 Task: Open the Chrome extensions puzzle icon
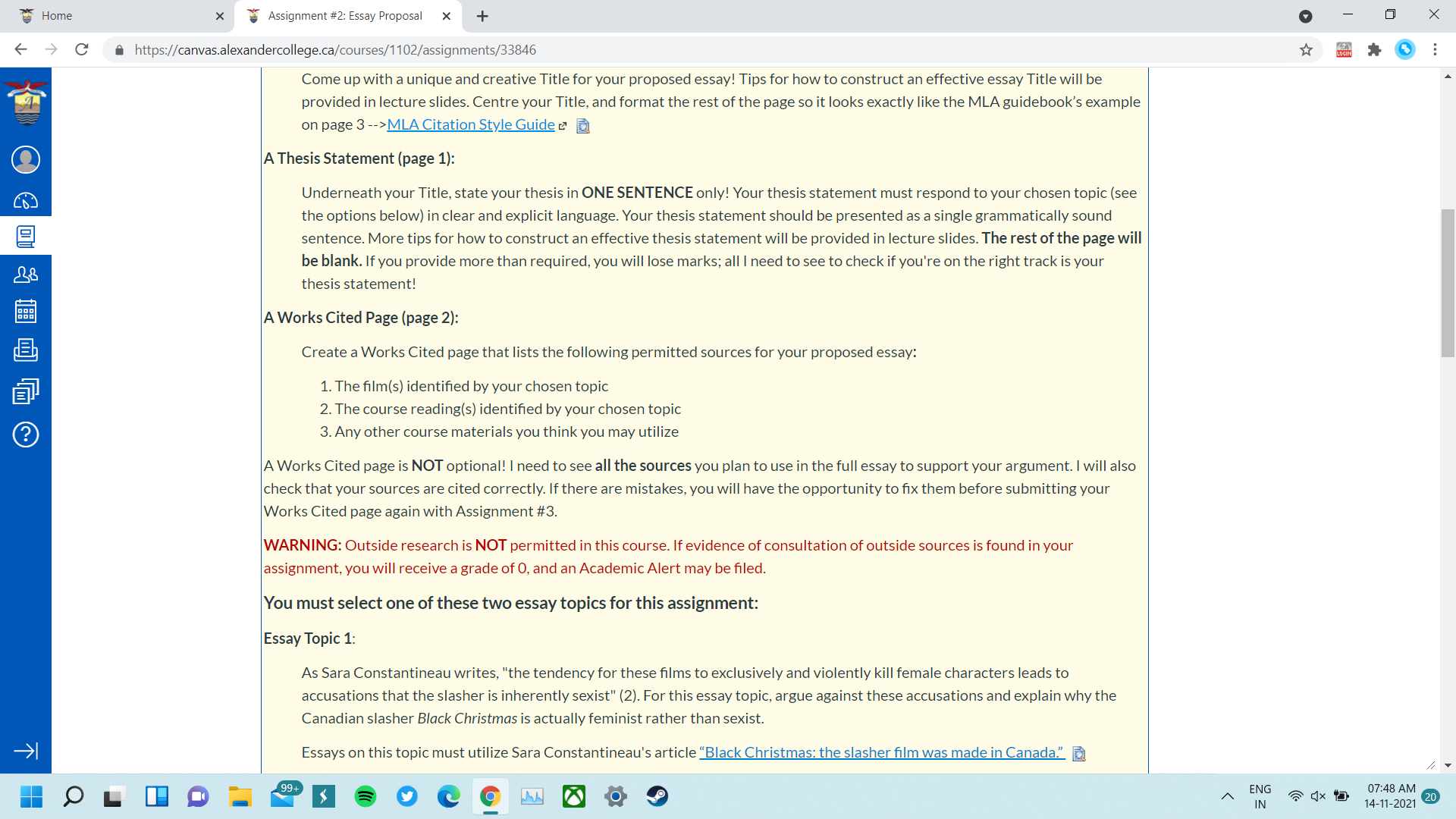pos(1374,50)
